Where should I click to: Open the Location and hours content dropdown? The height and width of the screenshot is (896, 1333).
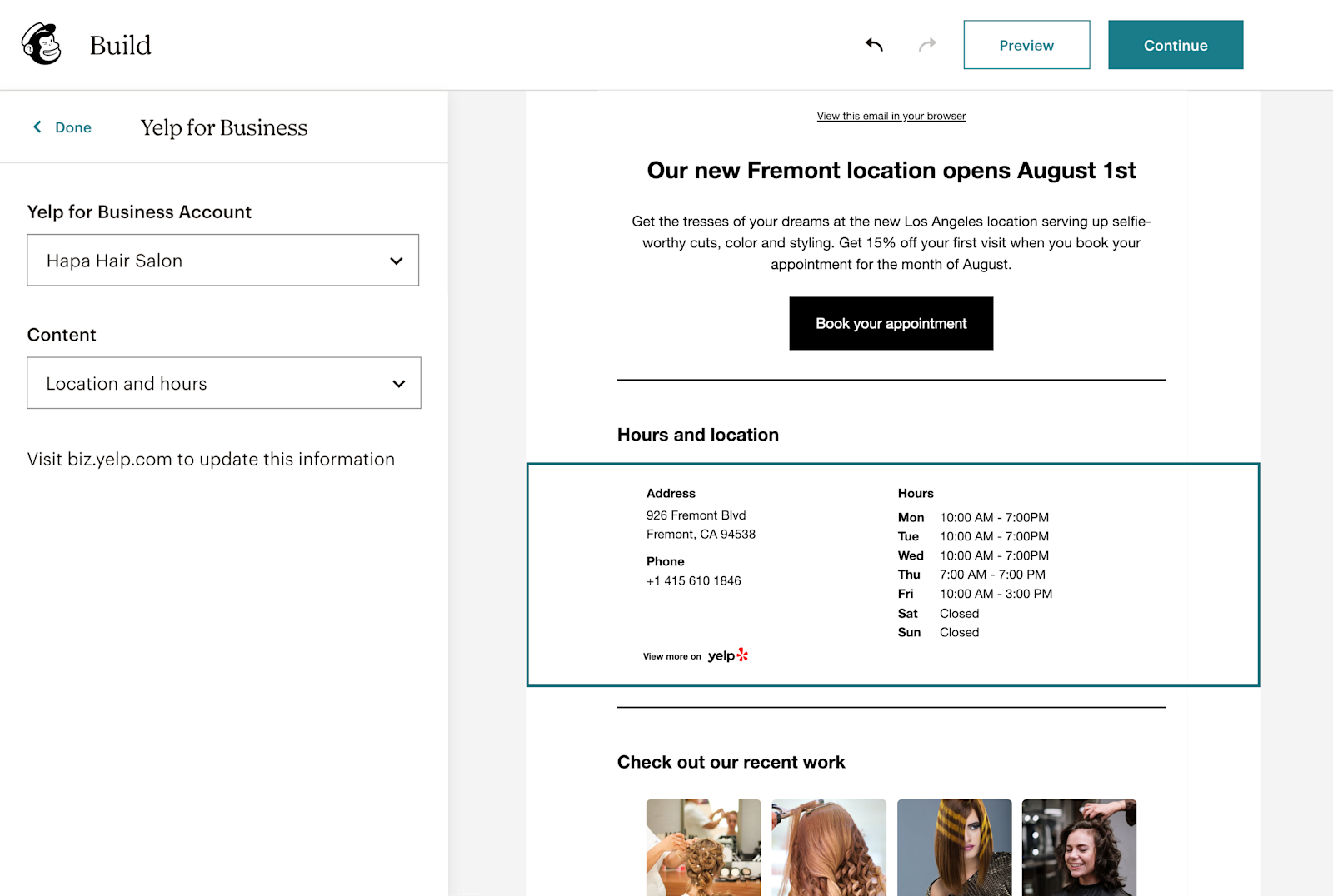(x=224, y=383)
